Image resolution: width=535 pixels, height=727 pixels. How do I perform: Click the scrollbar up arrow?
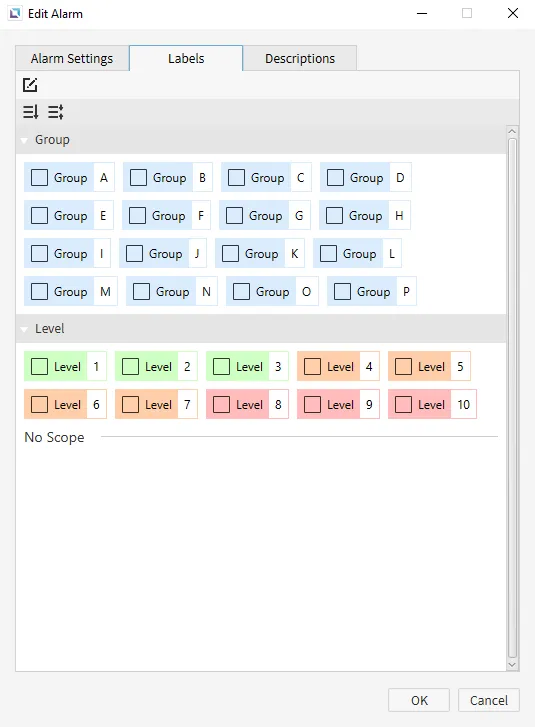click(x=512, y=131)
